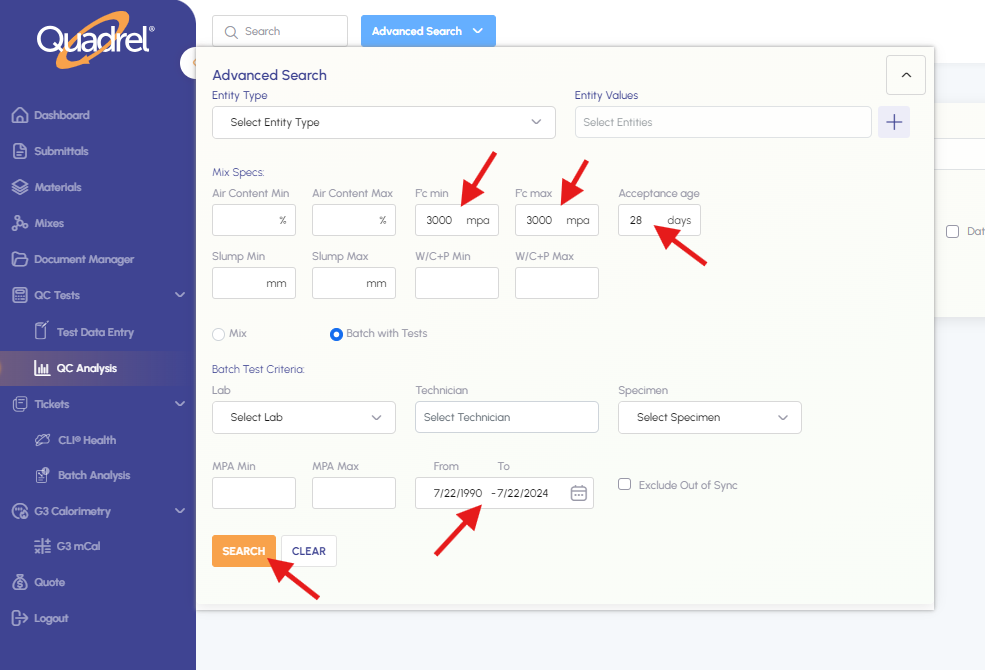Open the Select Entity Type dropdown

tap(383, 122)
